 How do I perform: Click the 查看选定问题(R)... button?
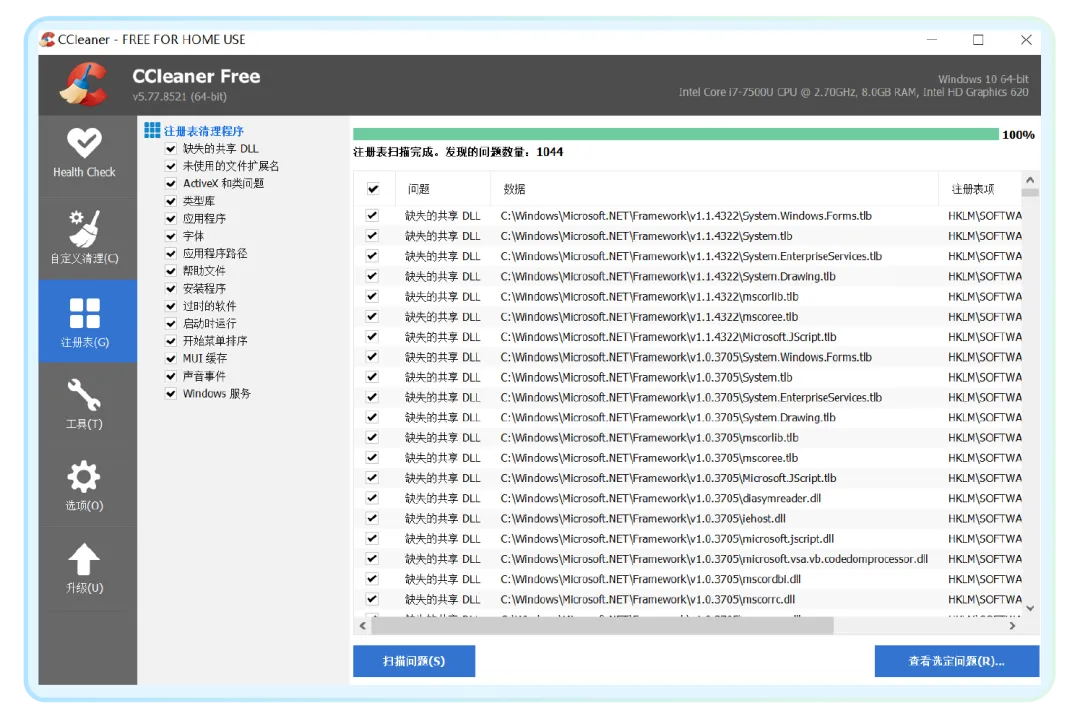point(957,661)
